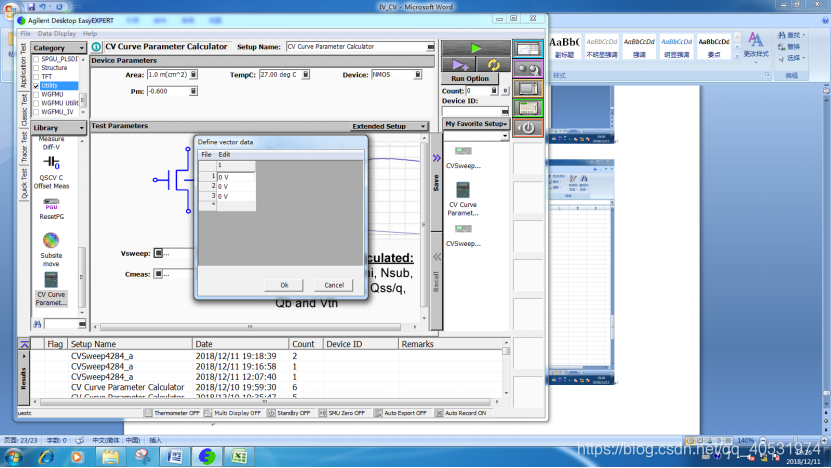This screenshot has height=468, width=831.
Task: Switch to Word from the taskbar
Action: 175,456
